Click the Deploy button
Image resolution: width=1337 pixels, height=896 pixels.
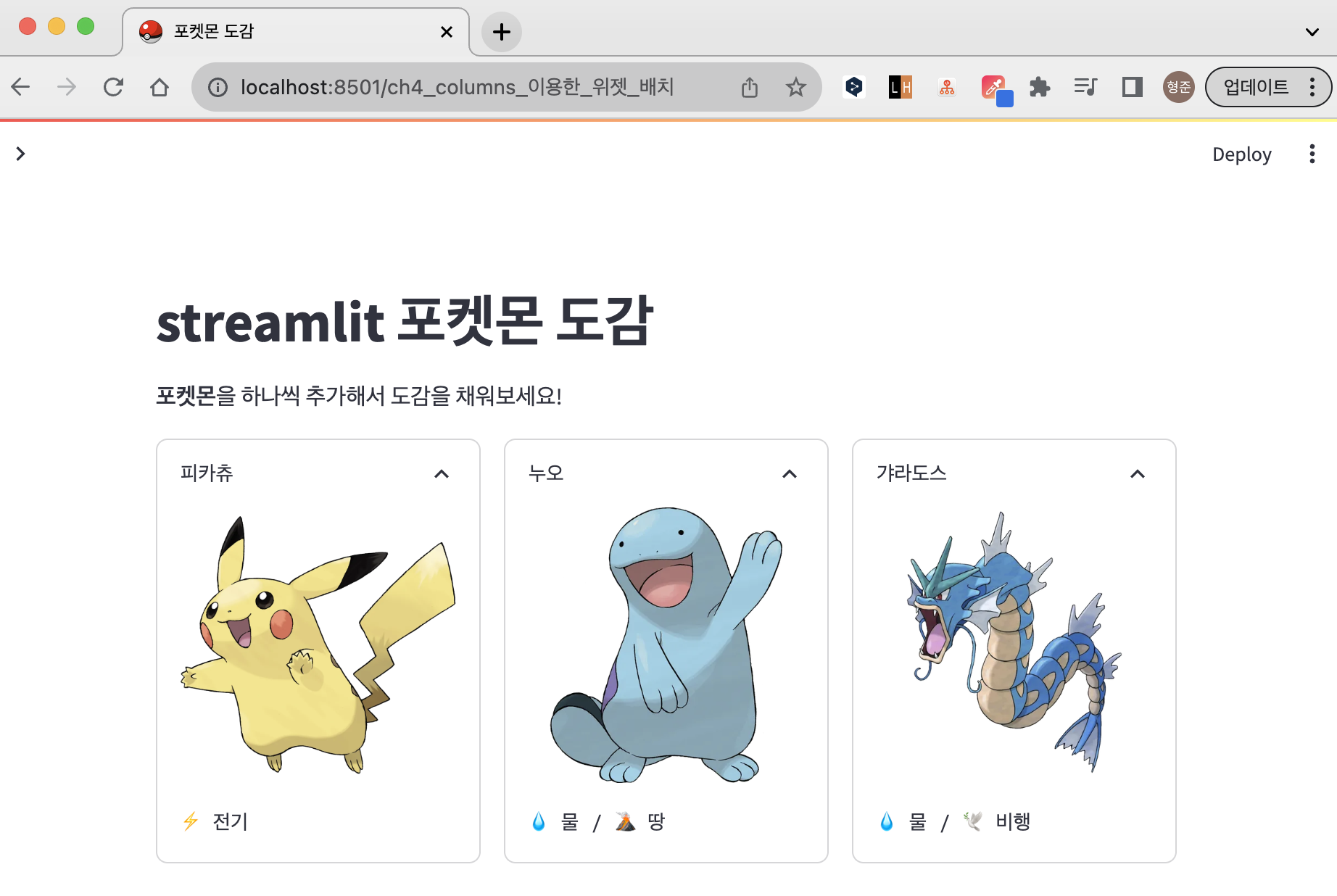click(x=1241, y=154)
